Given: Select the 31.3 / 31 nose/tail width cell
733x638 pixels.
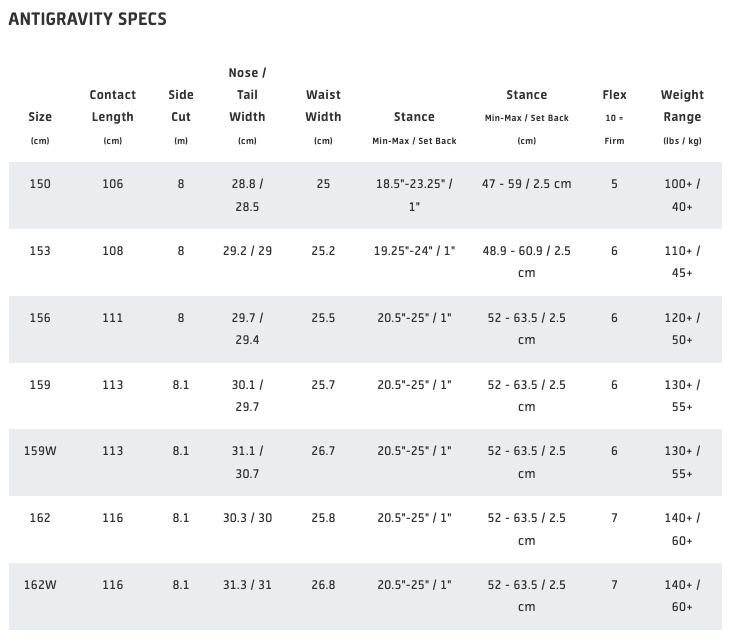Looking at the screenshot, I should click(x=247, y=585).
